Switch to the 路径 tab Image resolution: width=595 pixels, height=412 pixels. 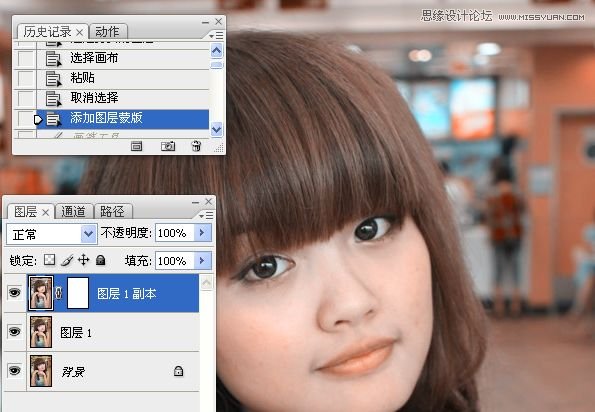(112, 212)
